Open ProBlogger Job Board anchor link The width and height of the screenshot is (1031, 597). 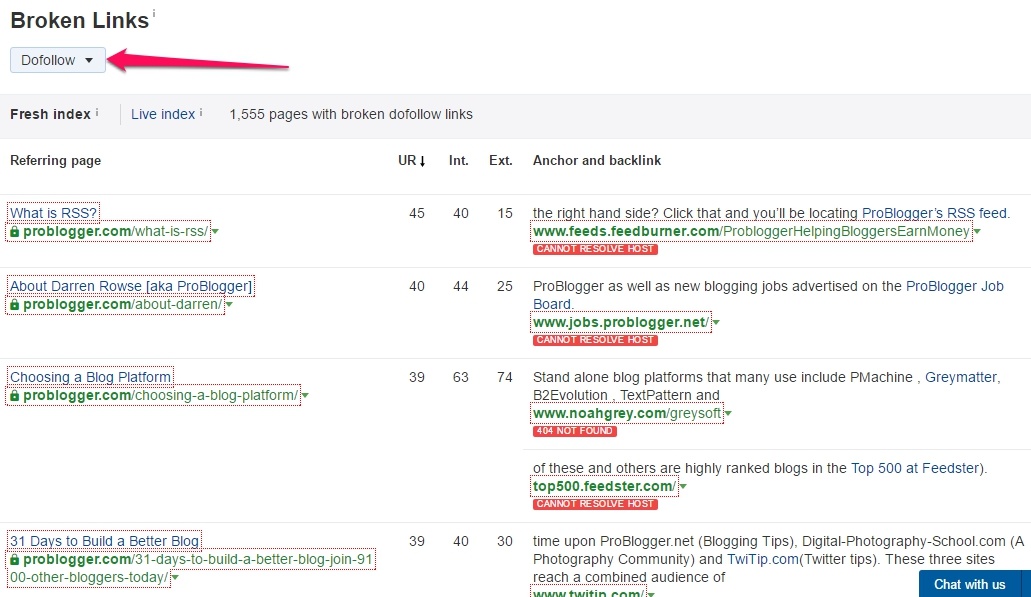pos(955,286)
